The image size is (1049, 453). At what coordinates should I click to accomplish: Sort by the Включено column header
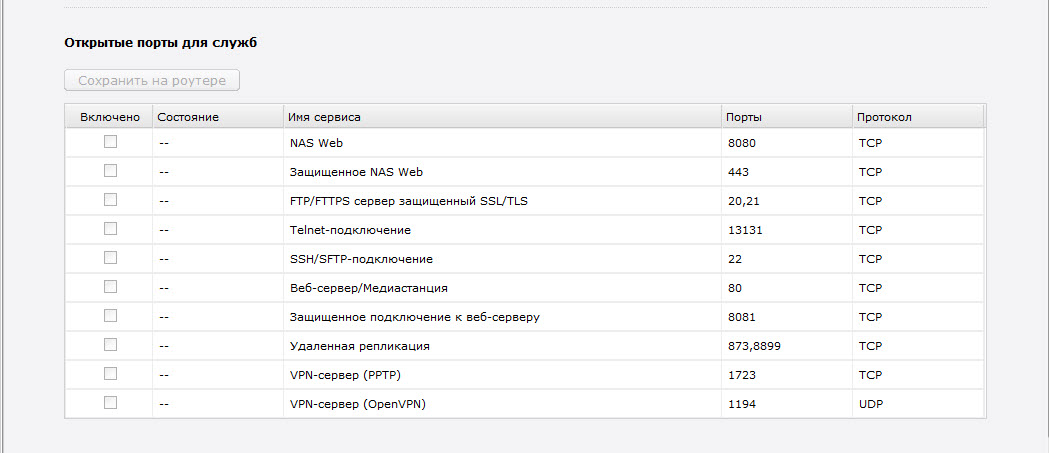tap(109, 116)
